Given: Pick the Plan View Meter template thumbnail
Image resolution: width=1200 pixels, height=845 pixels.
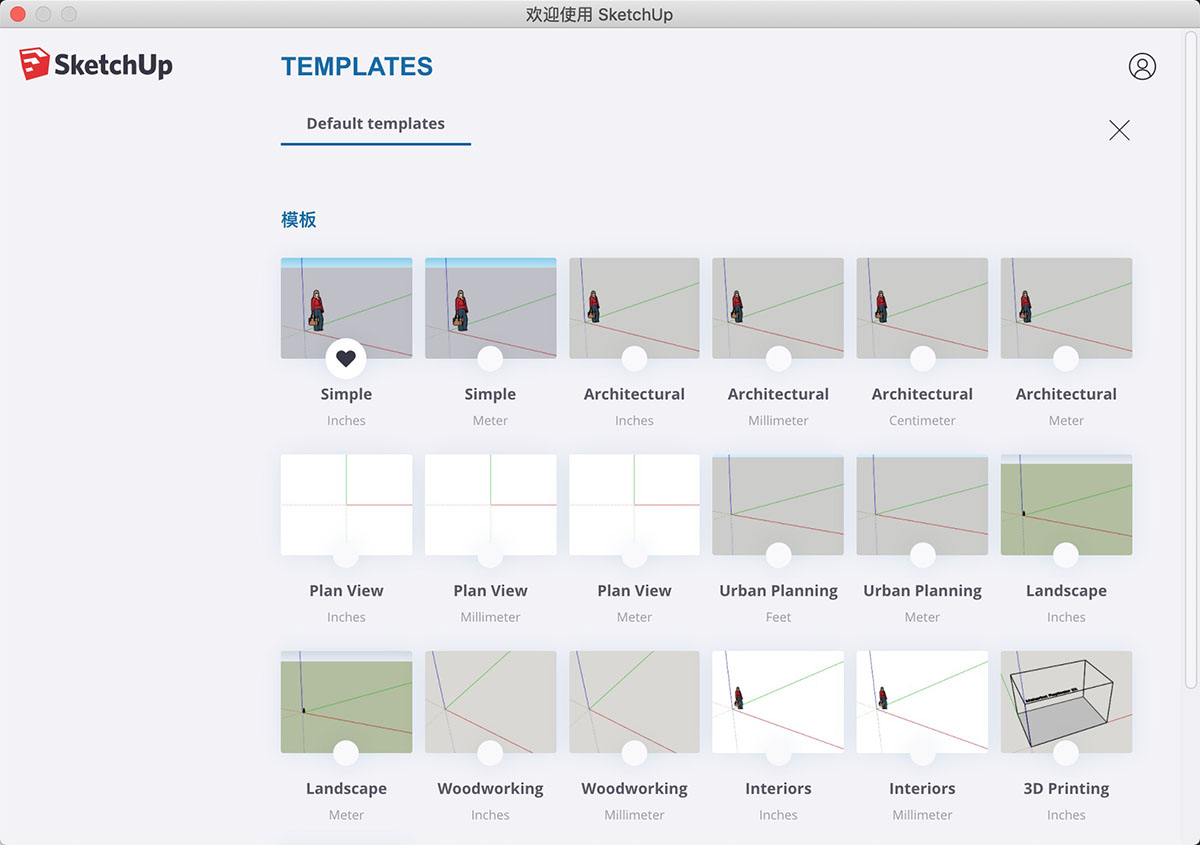Looking at the screenshot, I should tap(634, 503).
